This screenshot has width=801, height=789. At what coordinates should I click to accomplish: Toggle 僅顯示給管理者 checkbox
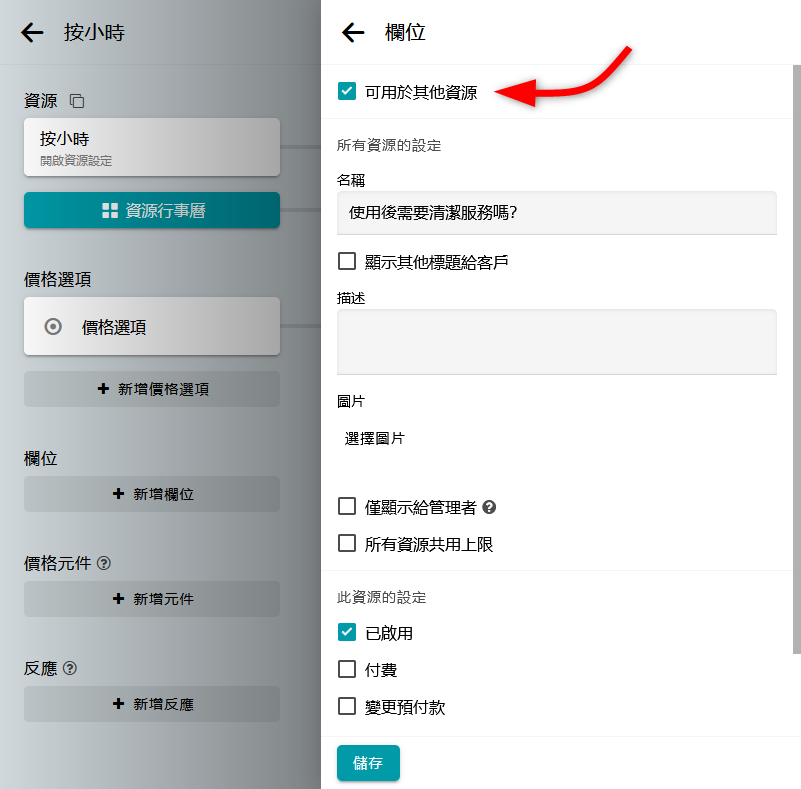[347, 506]
